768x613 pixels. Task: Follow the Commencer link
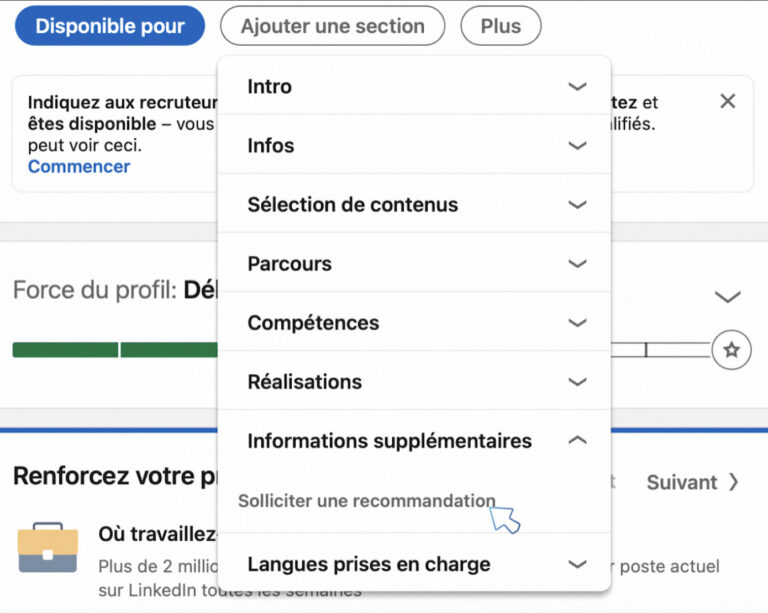(79, 166)
